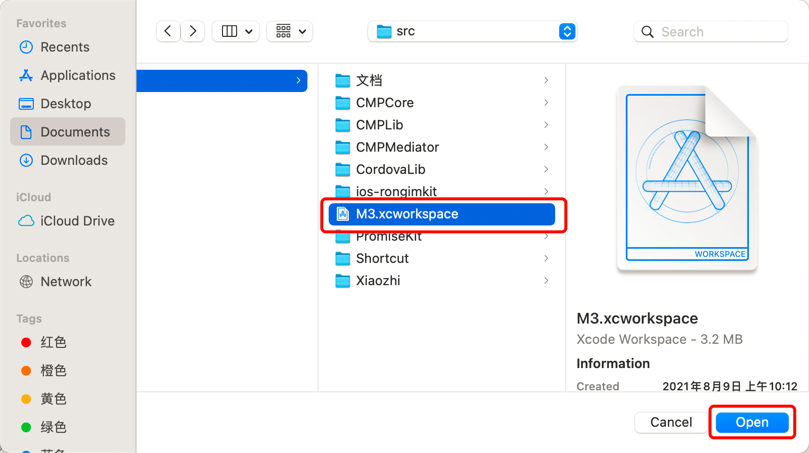Go back with the left chevron button
The image size is (809, 453).
pos(168,31)
